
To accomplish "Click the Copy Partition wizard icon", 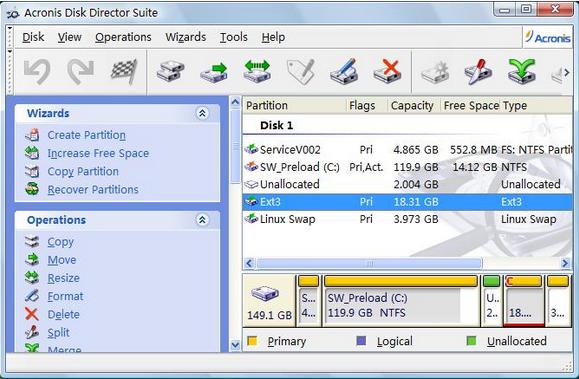I will [x=32, y=171].
